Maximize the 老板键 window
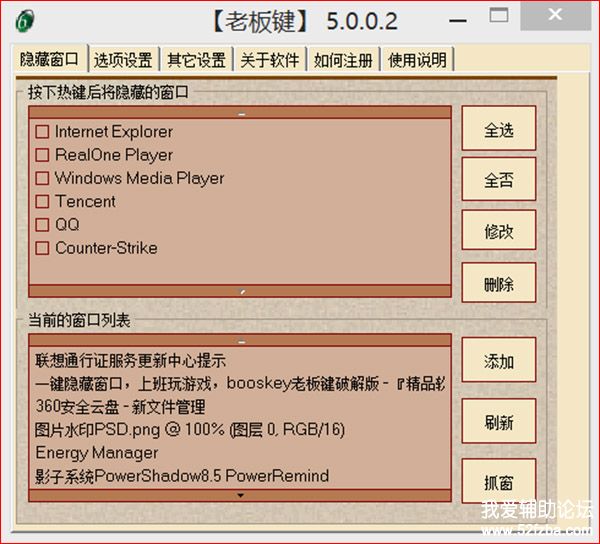 pyautogui.click(x=499, y=15)
